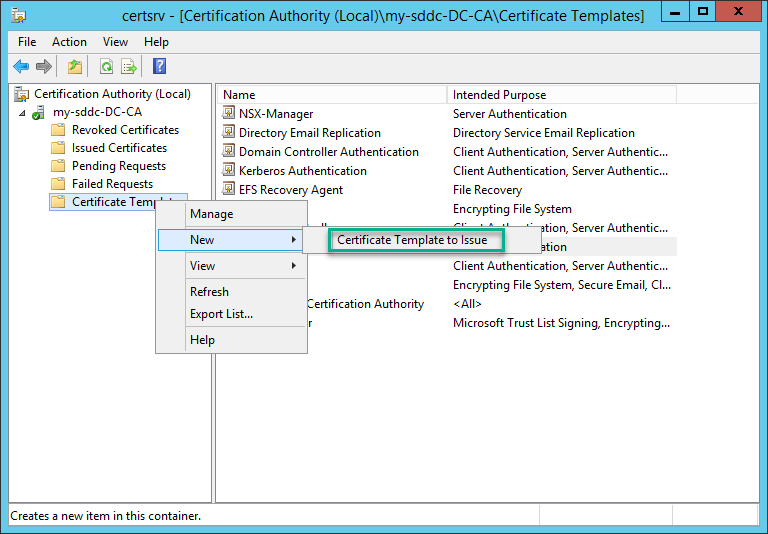The height and width of the screenshot is (534, 768).
Task: Select the Failed Requests tree item
Action: tap(113, 184)
